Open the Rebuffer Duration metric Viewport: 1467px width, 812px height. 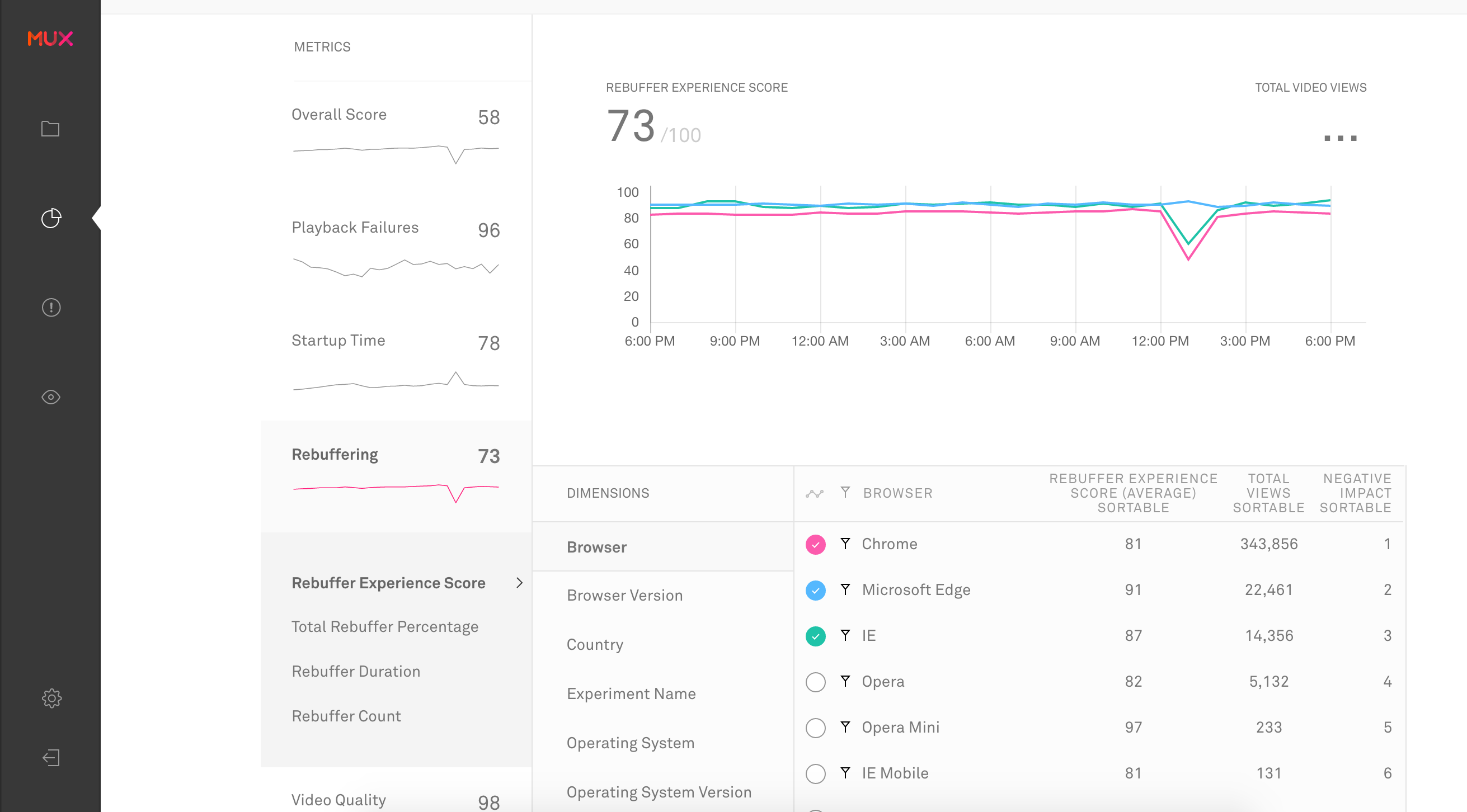pyautogui.click(x=355, y=671)
